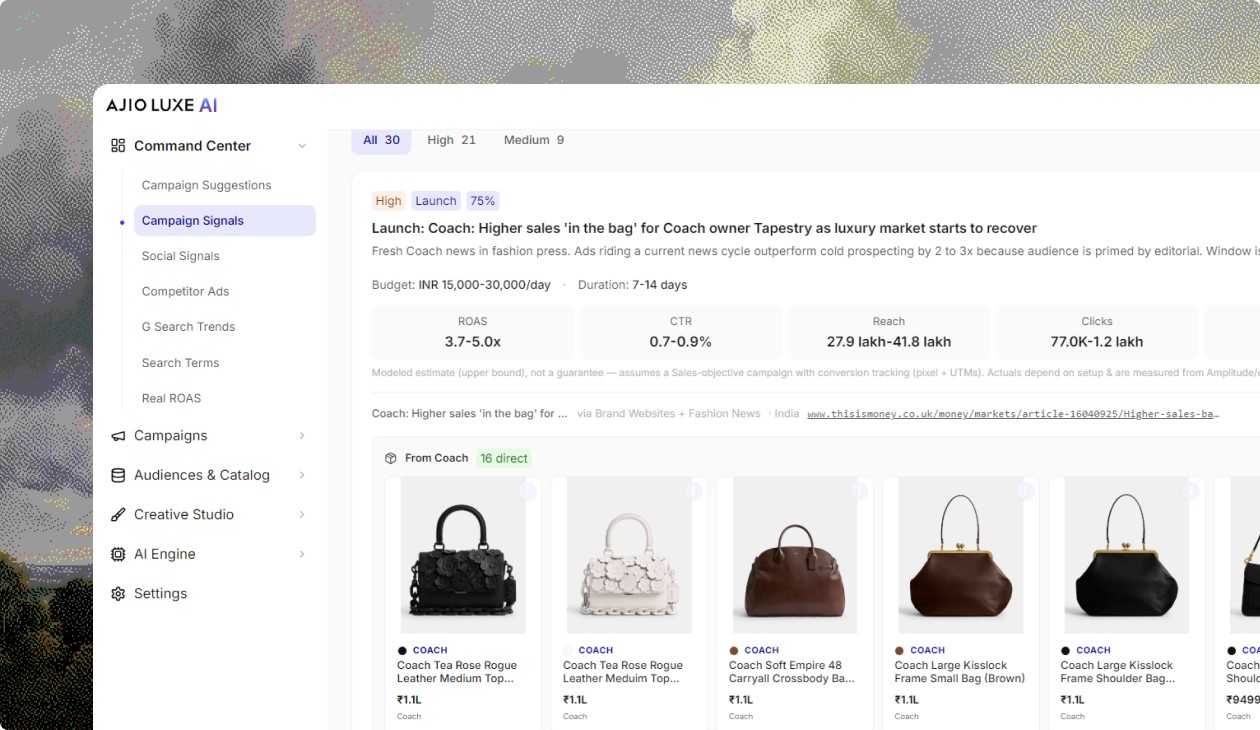This screenshot has width=1260, height=730.
Task: Click the 16 direct badge
Action: (x=504, y=458)
